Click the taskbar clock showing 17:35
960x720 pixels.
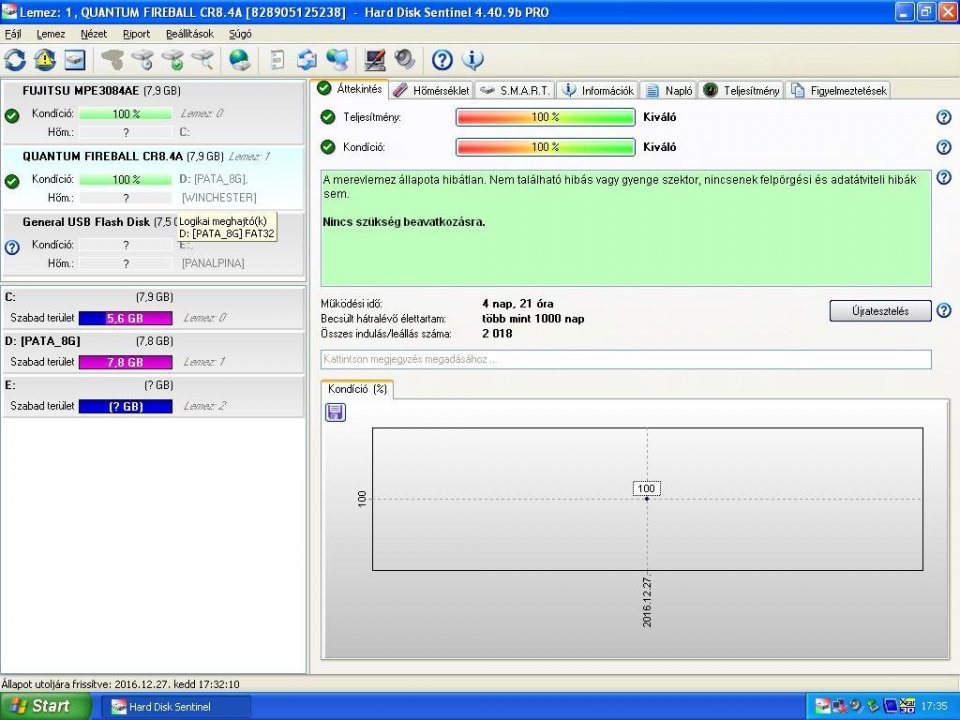[934, 707]
